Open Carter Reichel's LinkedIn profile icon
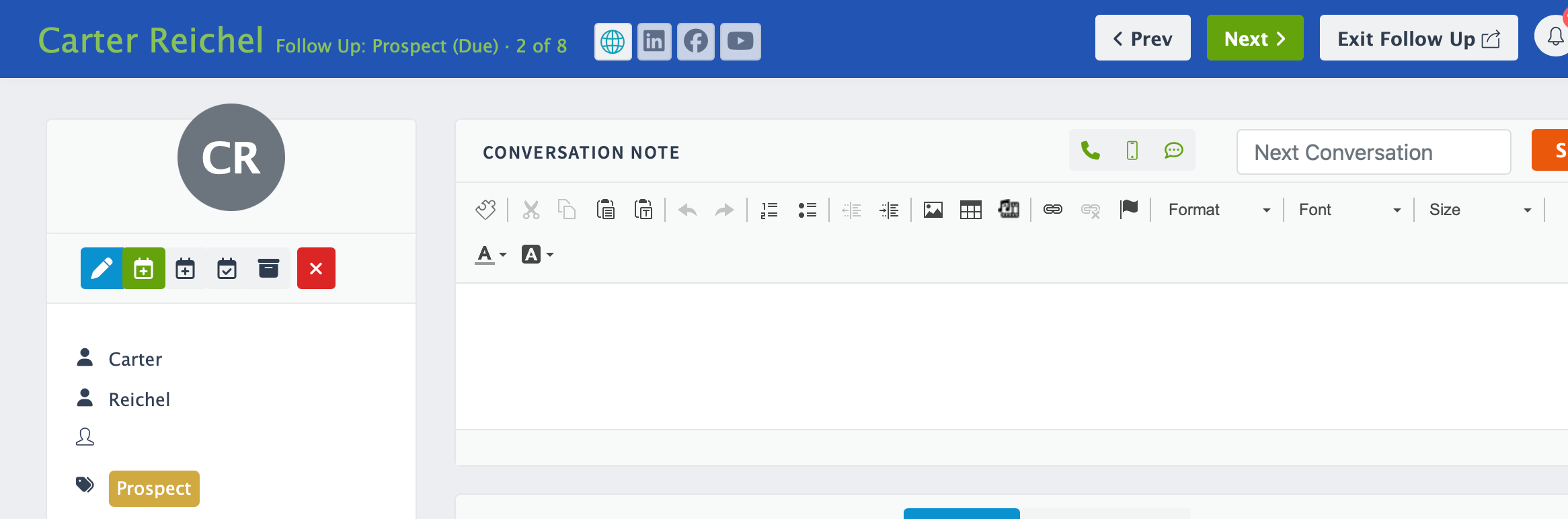Image resolution: width=1568 pixels, height=519 pixels. 654,42
